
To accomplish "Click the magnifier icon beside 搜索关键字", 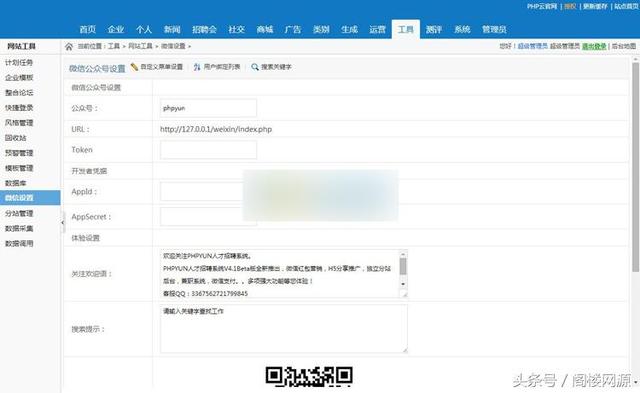I will click(255, 67).
